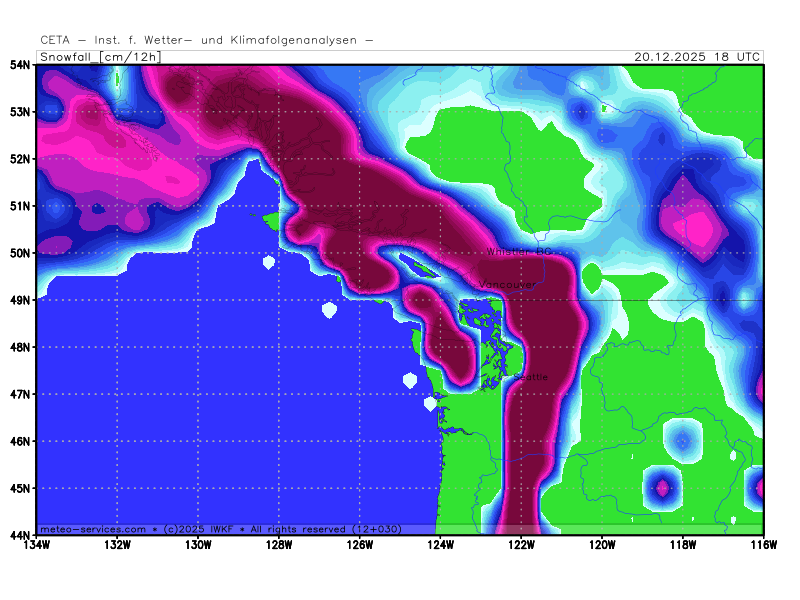Screen dimensions: 800x600
Task: Click the 49N latitude axis label
Action: coord(19,300)
